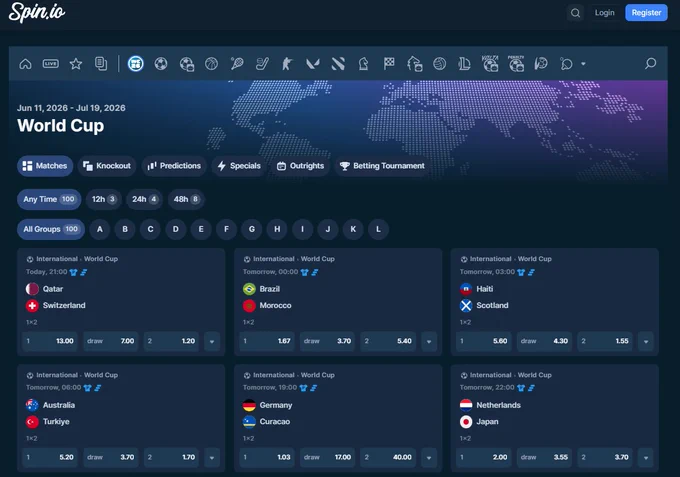This screenshot has height=477, width=680.
Task: Open the bet slip documents icon
Action: tap(101, 64)
